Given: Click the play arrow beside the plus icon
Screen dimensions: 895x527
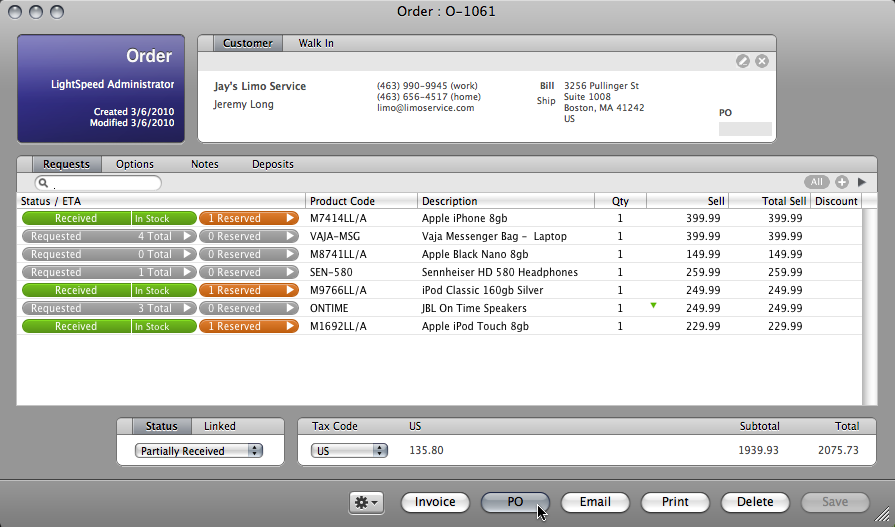Looking at the screenshot, I should click(x=862, y=182).
